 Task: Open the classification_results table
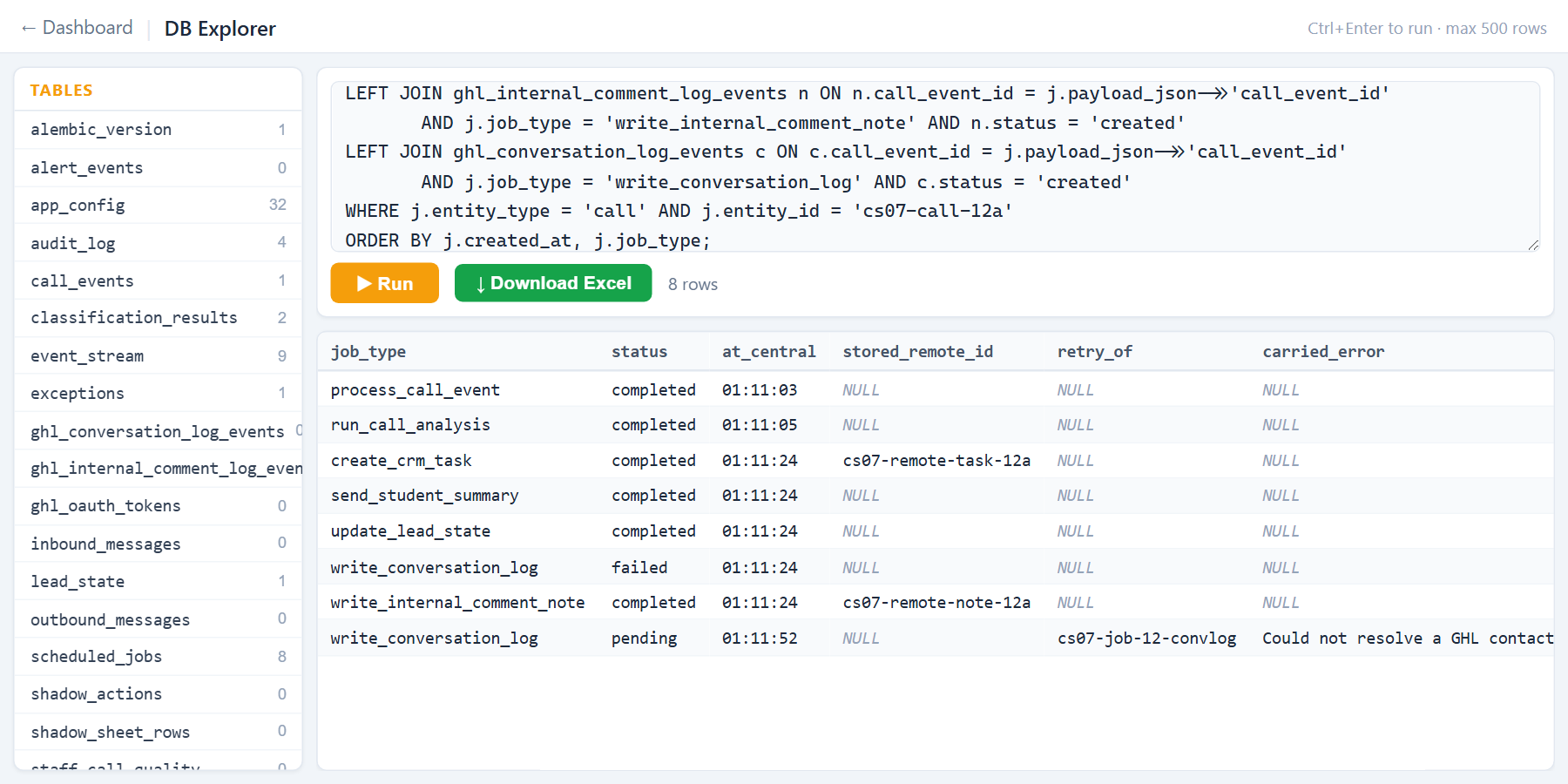pyautogui.click(x=159, y=318)
